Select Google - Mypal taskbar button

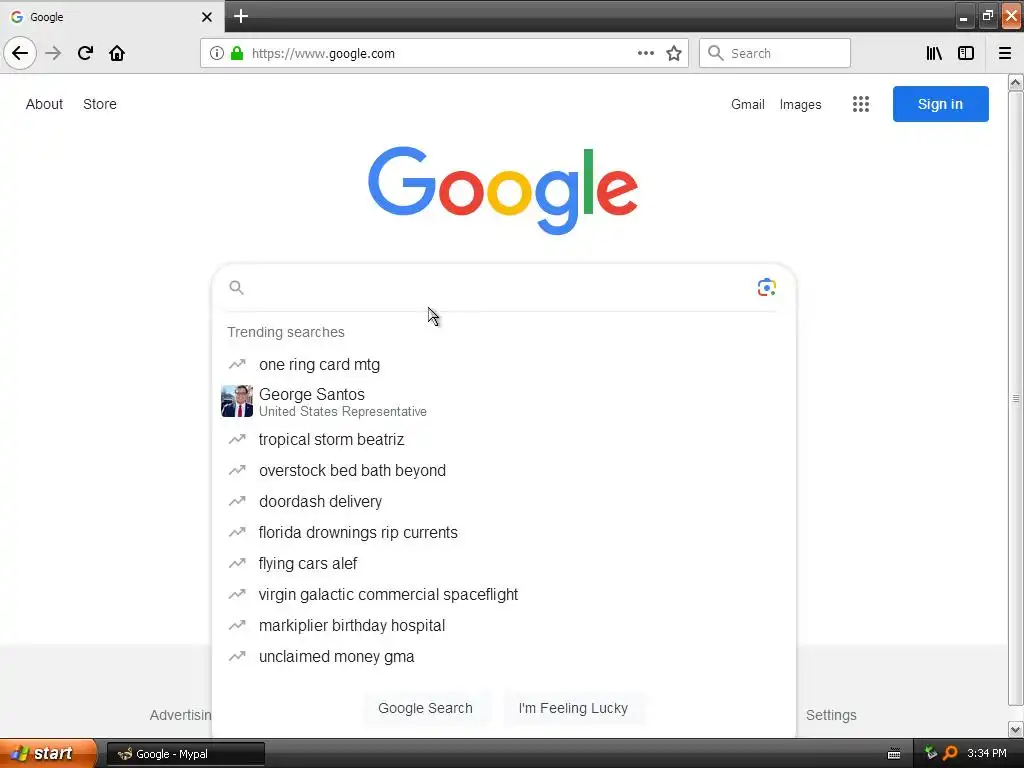tap(185, 754)
